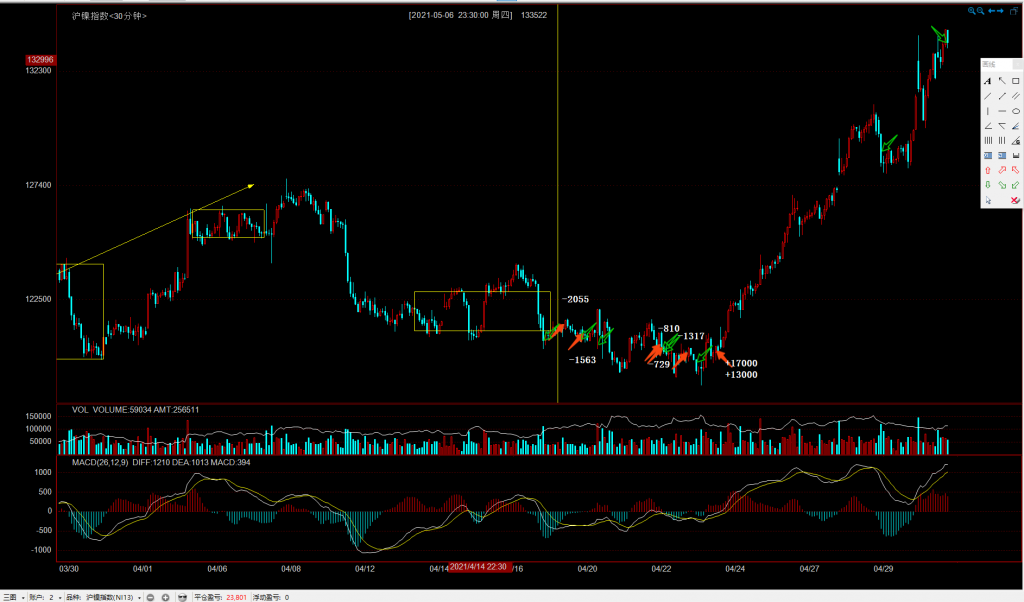
Task: Choose the pointer cursor tool in palette
Action: tap(988, 200)
